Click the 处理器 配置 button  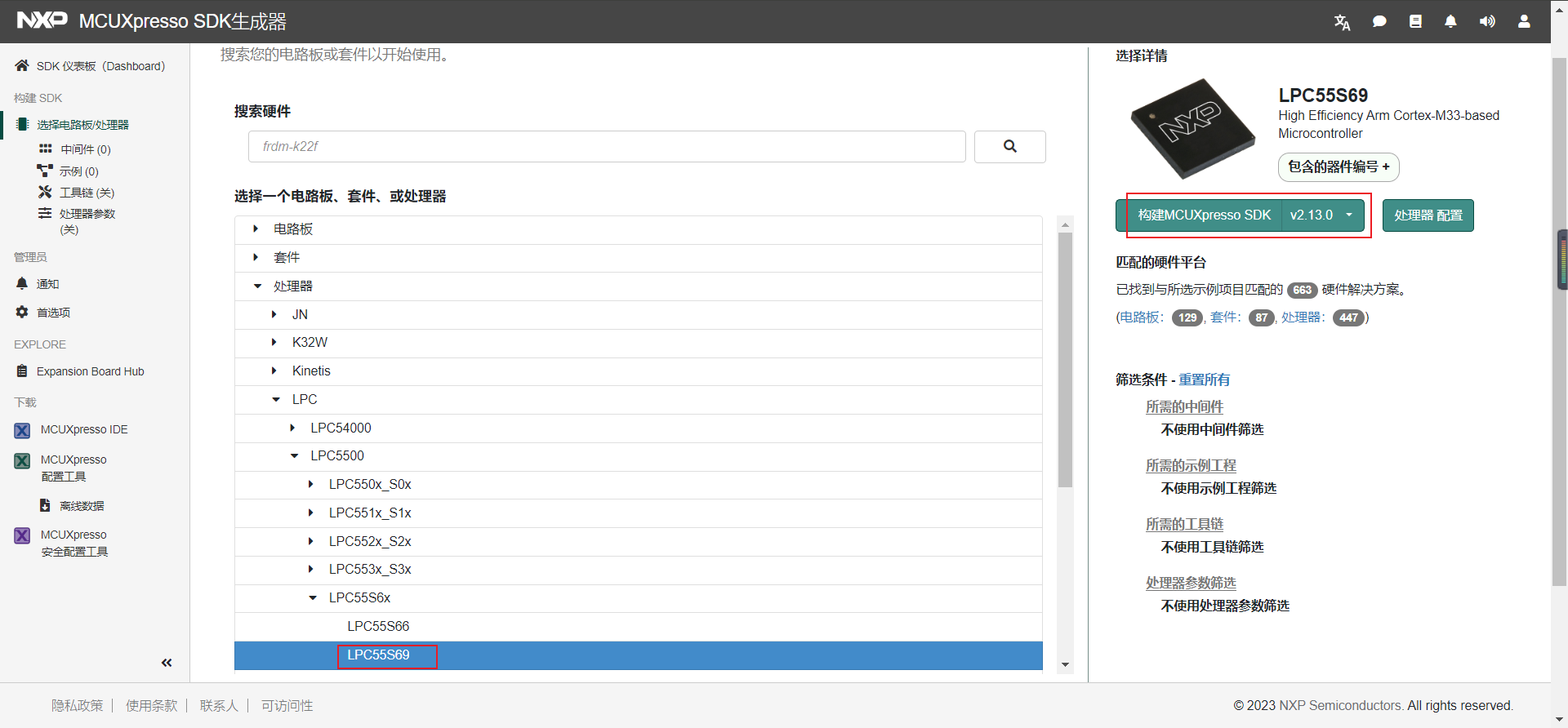coord(1428,215)
